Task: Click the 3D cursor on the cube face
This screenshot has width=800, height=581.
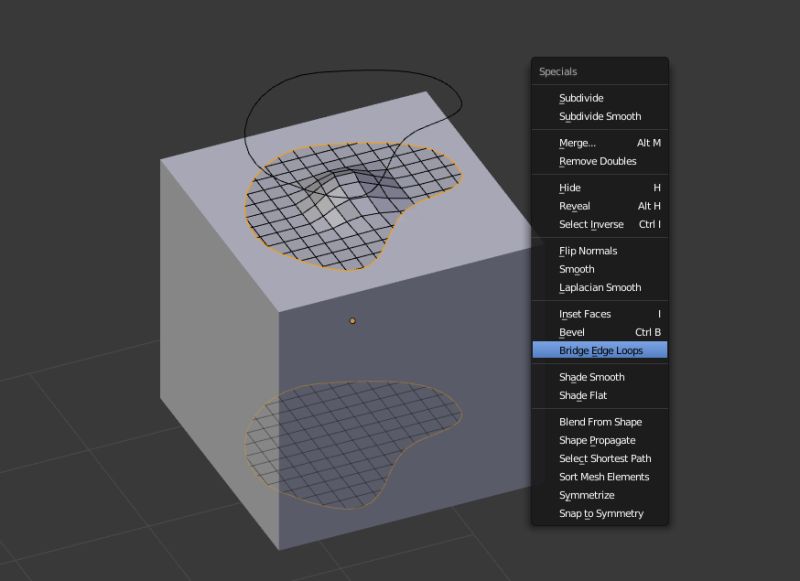Action: tap(352, 320)
